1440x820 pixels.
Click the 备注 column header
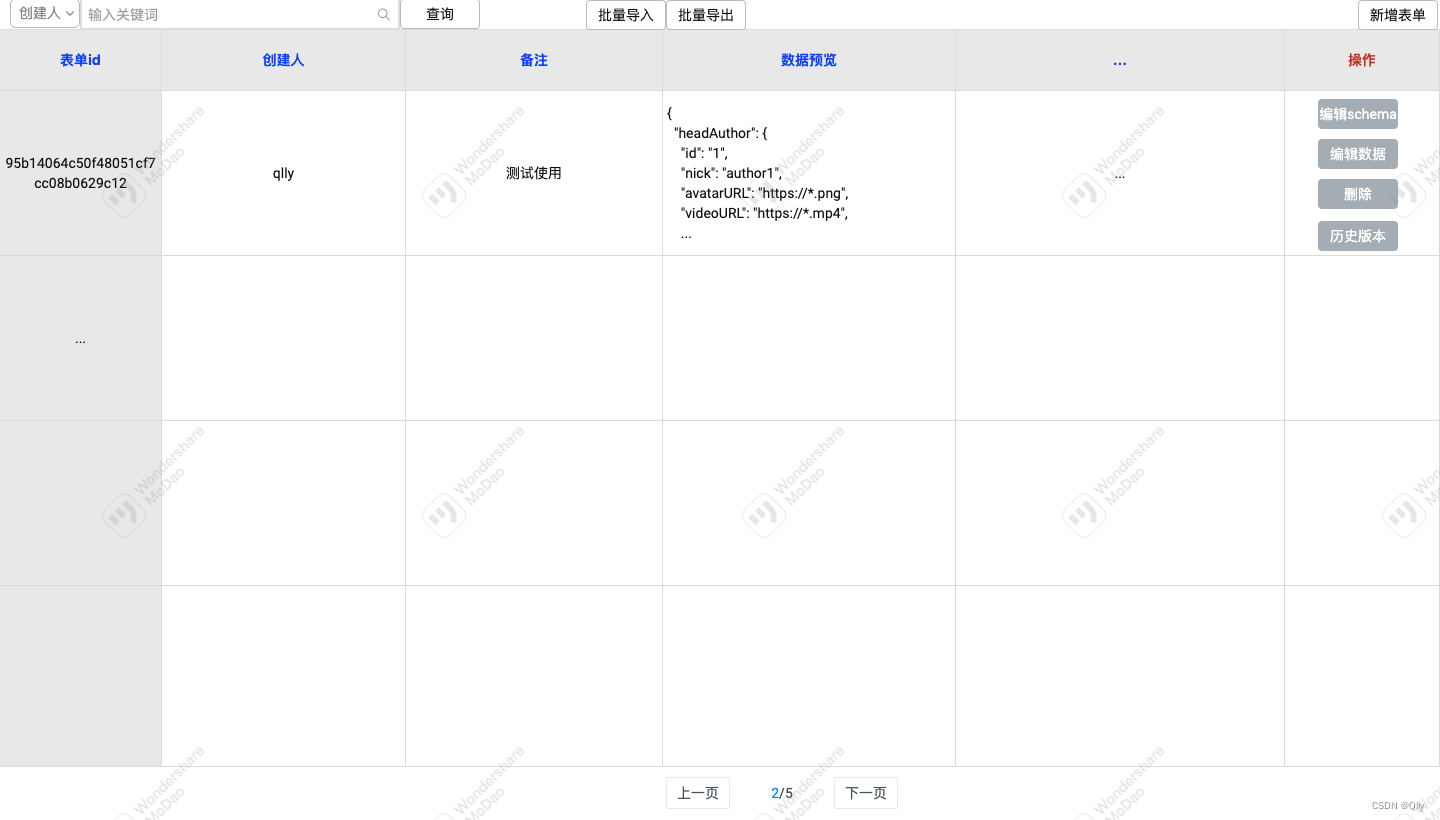point(534,60)
